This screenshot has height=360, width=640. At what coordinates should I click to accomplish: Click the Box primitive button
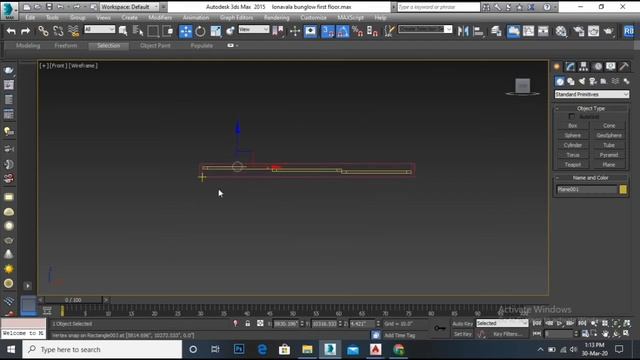[573, 126]
